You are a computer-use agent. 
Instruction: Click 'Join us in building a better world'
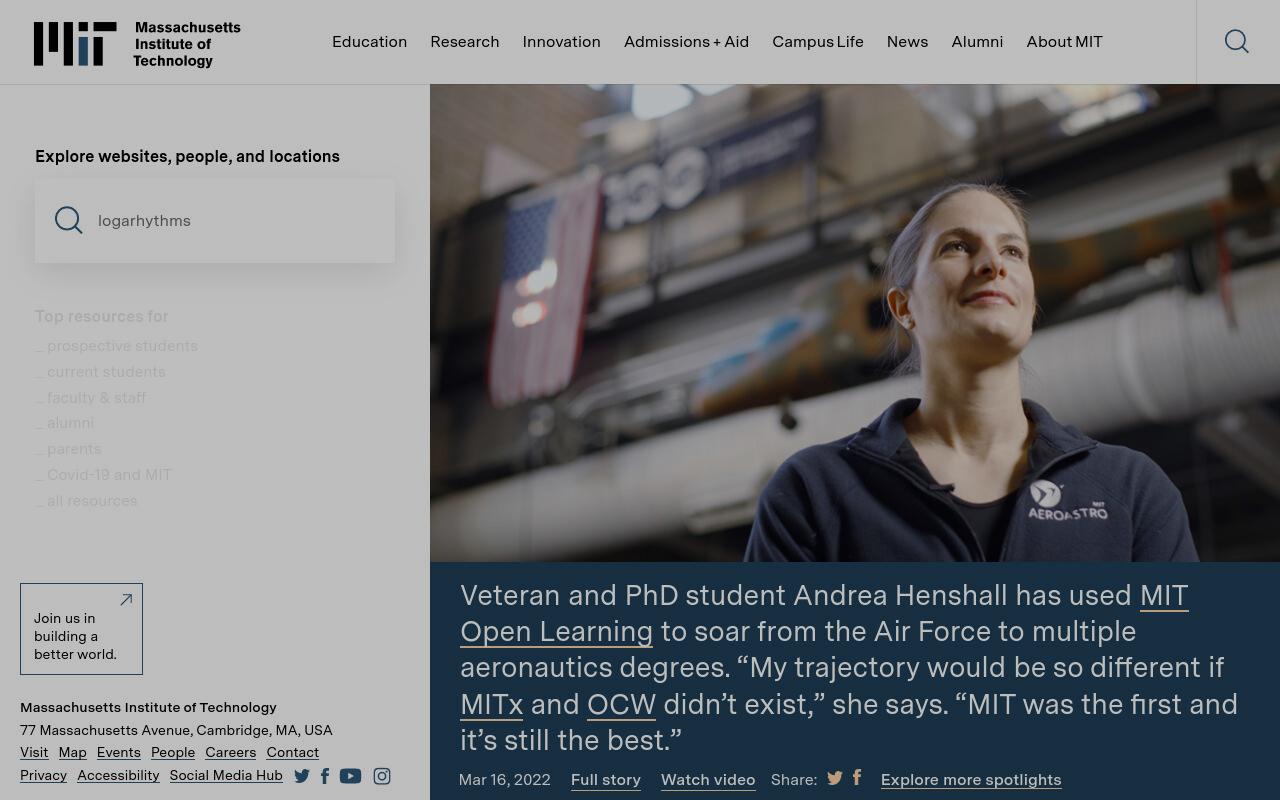tap(81, 629)
